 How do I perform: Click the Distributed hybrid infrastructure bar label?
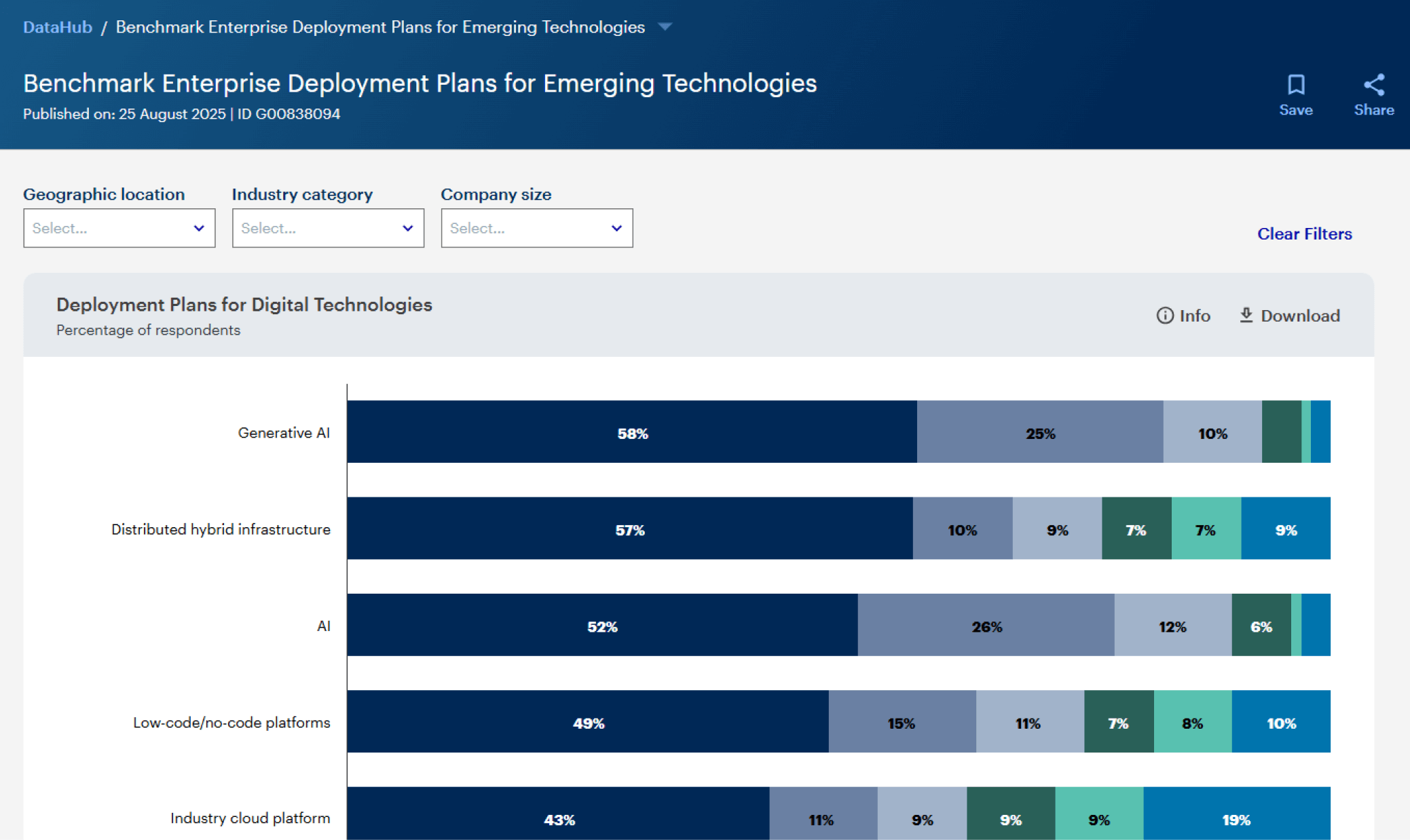click(221, 529)
